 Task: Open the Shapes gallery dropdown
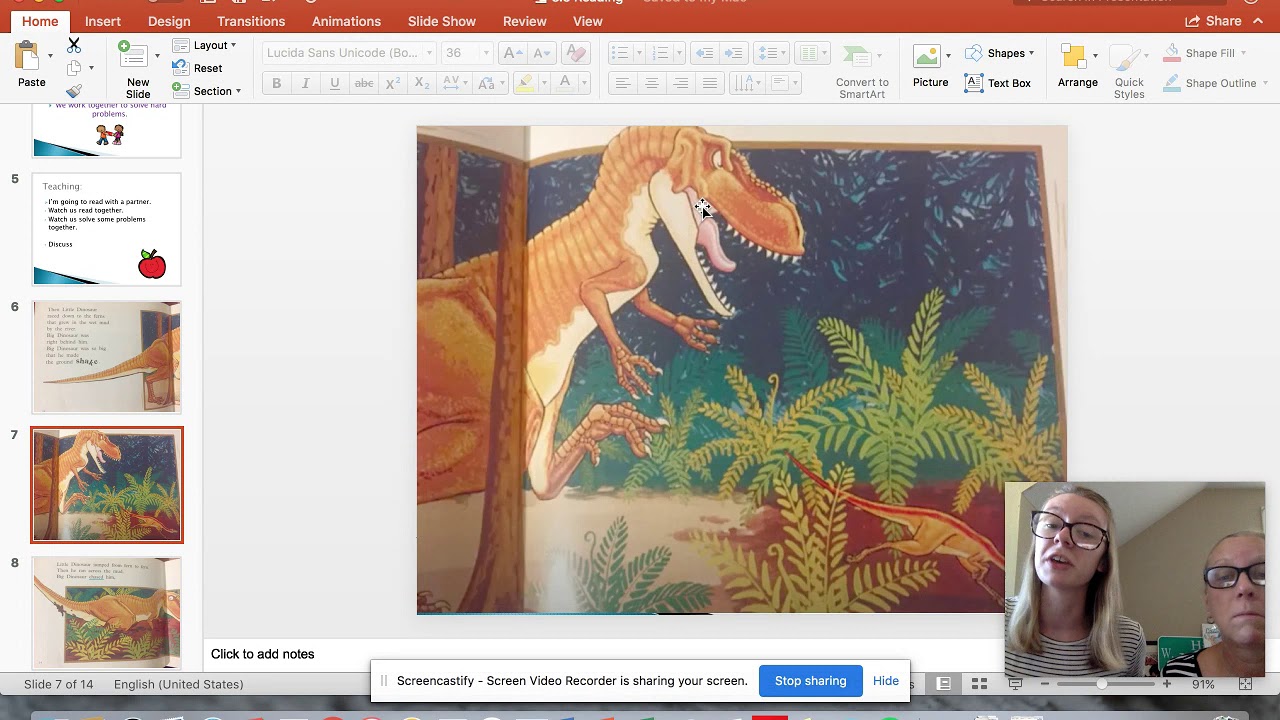(1000, 53)
